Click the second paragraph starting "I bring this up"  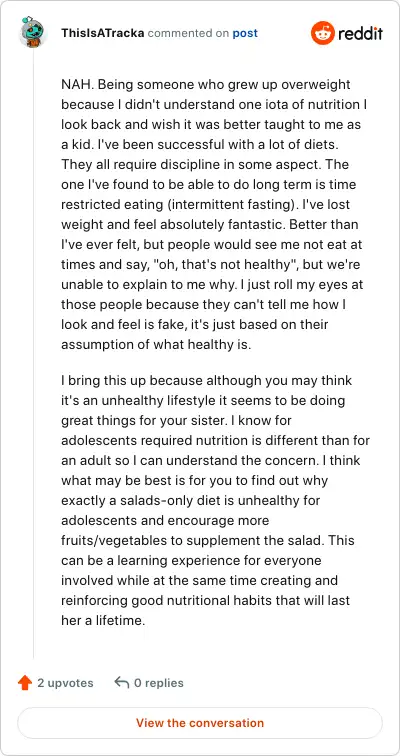pyautogui.click(x=215, y=500)
